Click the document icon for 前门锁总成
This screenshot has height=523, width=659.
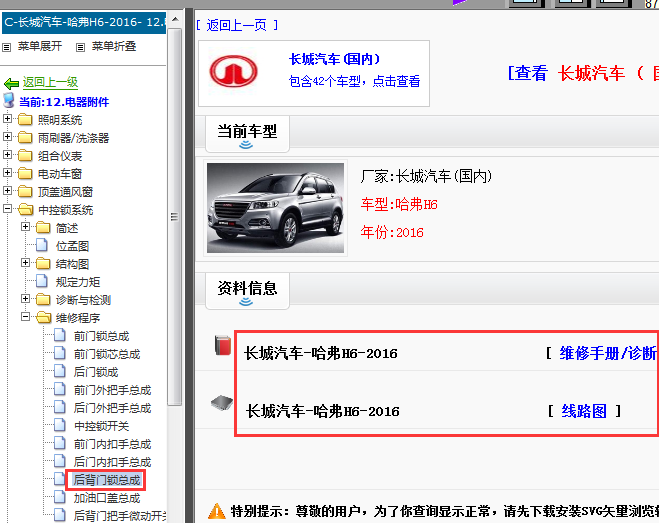point(60,335)
